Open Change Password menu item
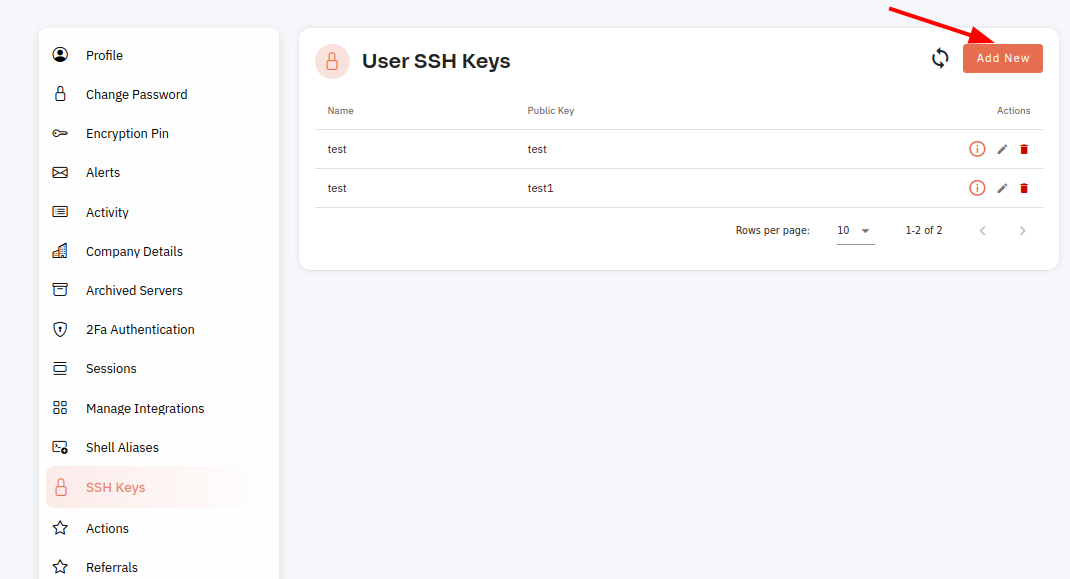This screenshot has width=1070, height=579. 136,94
